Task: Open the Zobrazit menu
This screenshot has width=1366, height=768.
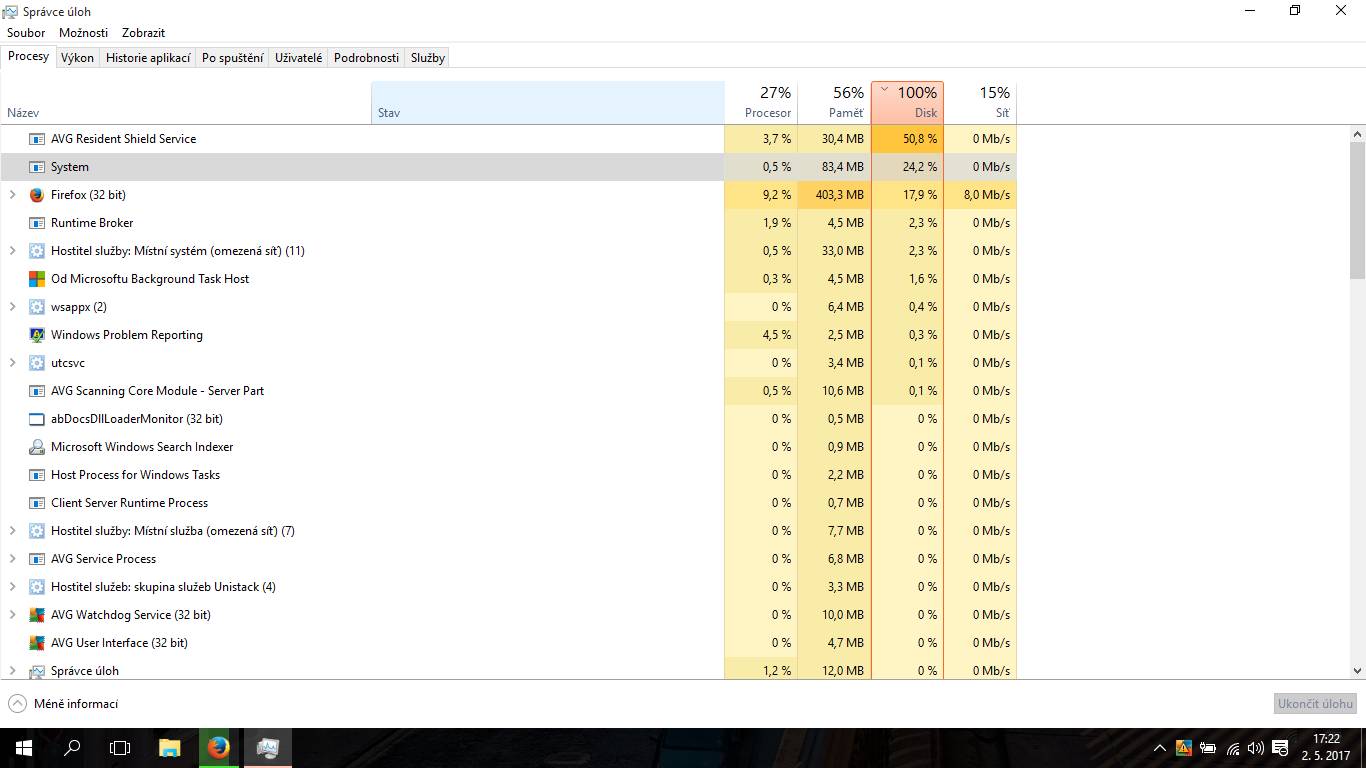Action: [143, 33]
